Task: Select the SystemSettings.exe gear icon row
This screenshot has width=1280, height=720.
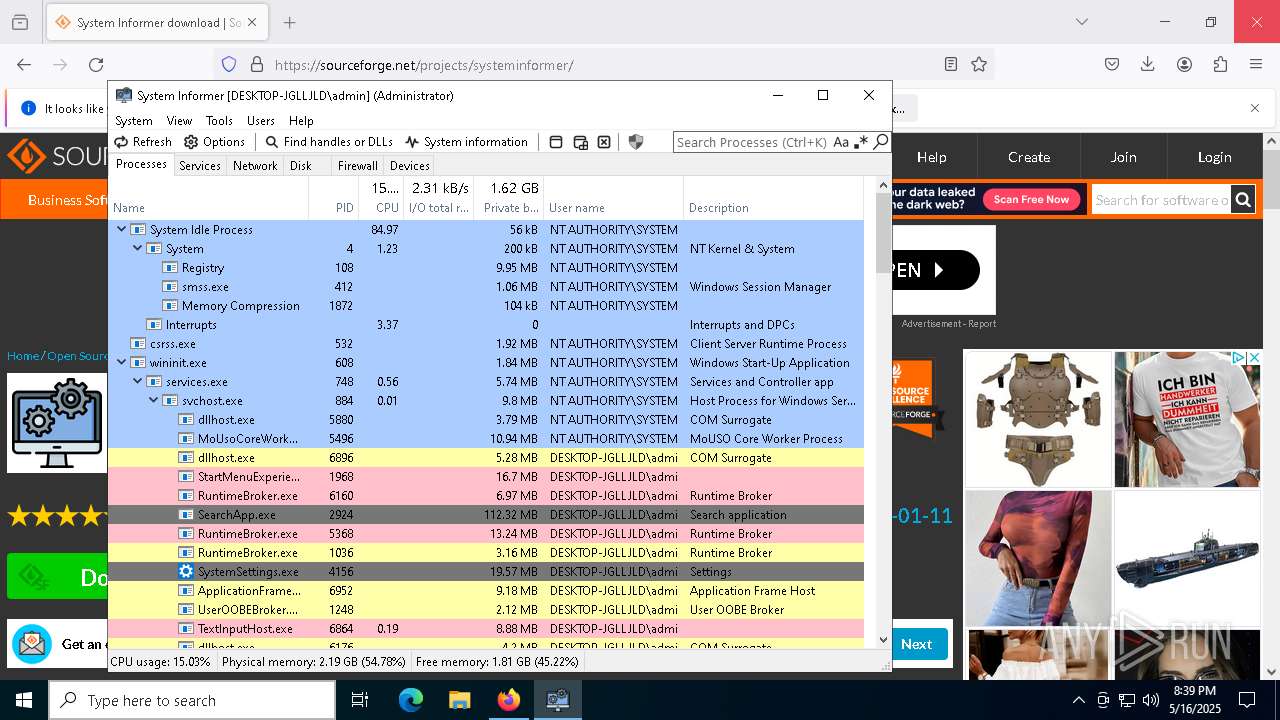Action: click(486, 572)
